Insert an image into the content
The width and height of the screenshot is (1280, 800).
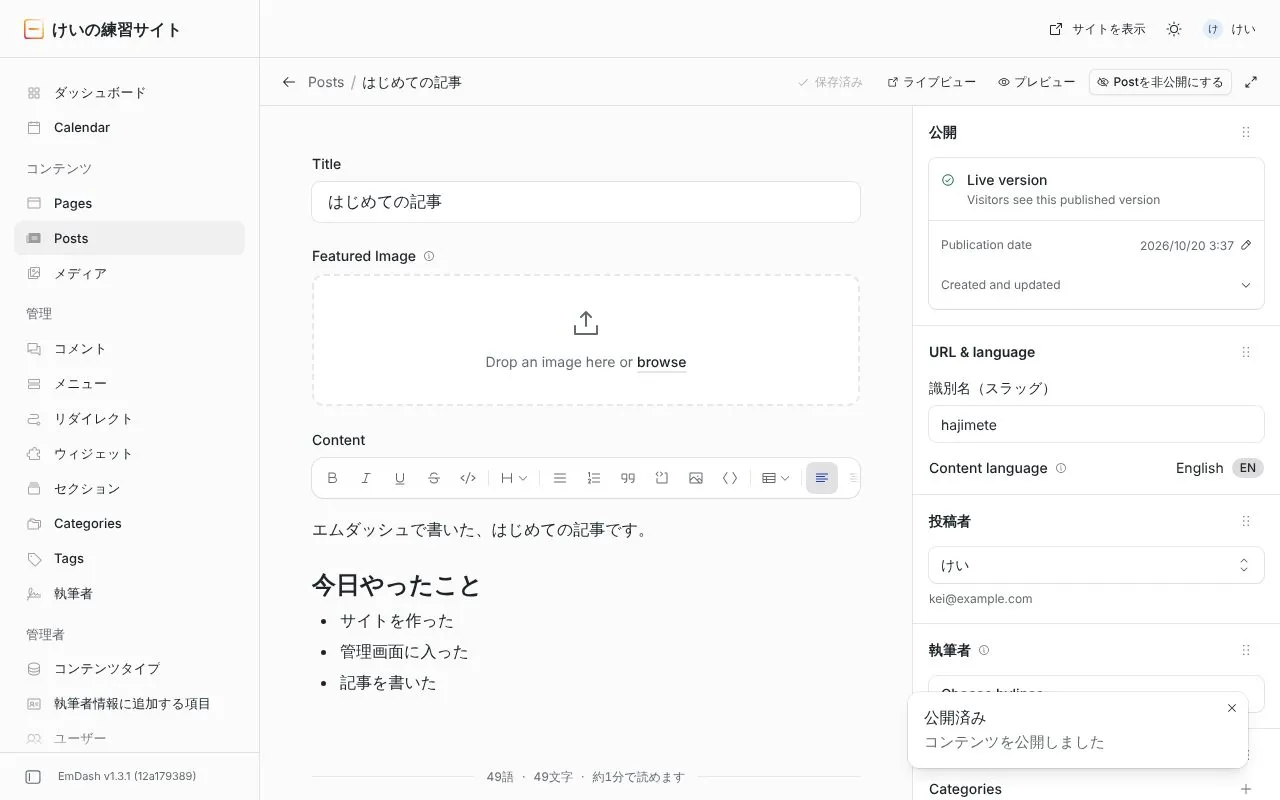point(696,478)
